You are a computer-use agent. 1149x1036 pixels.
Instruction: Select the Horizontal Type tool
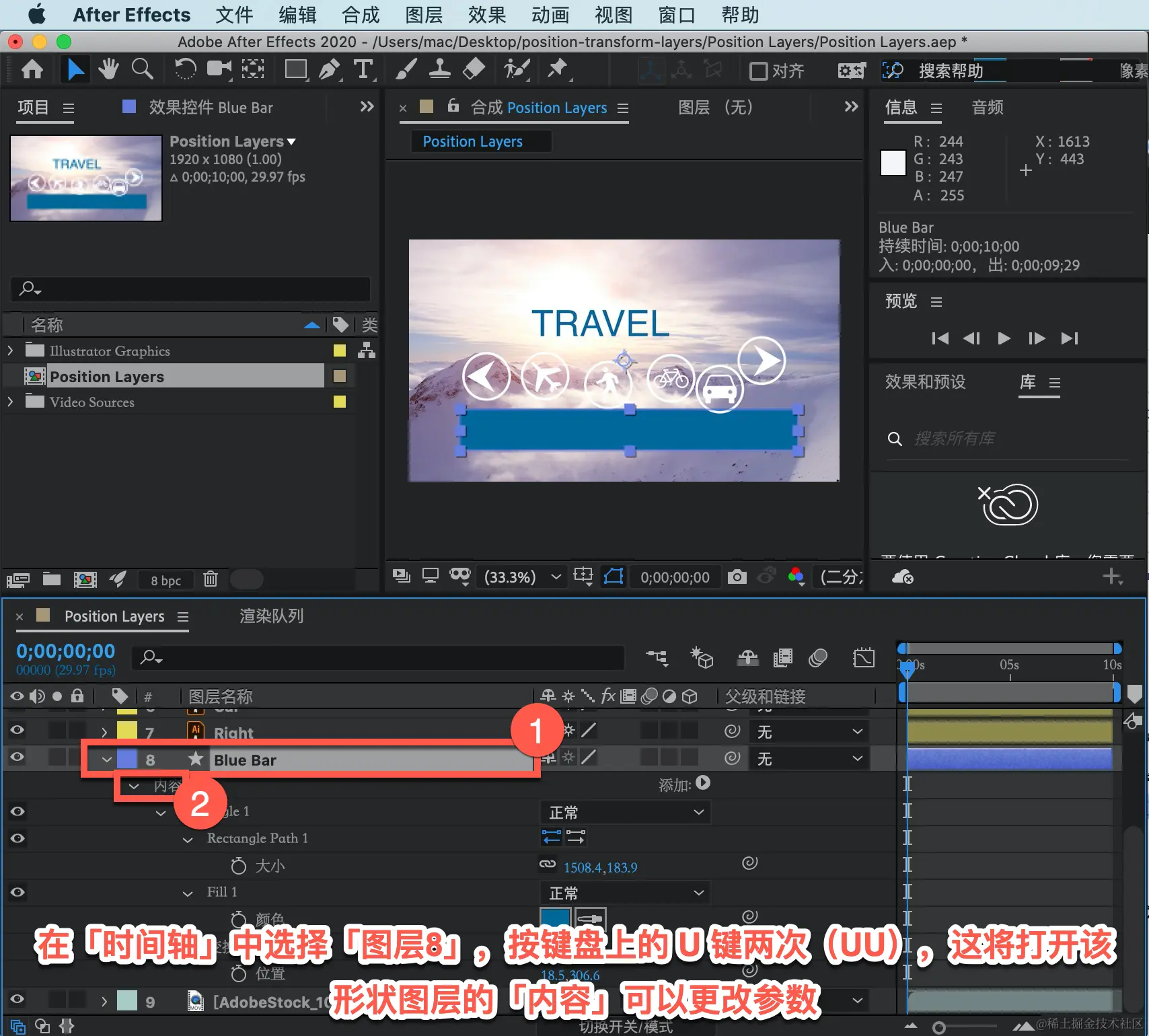click(363, 69)
